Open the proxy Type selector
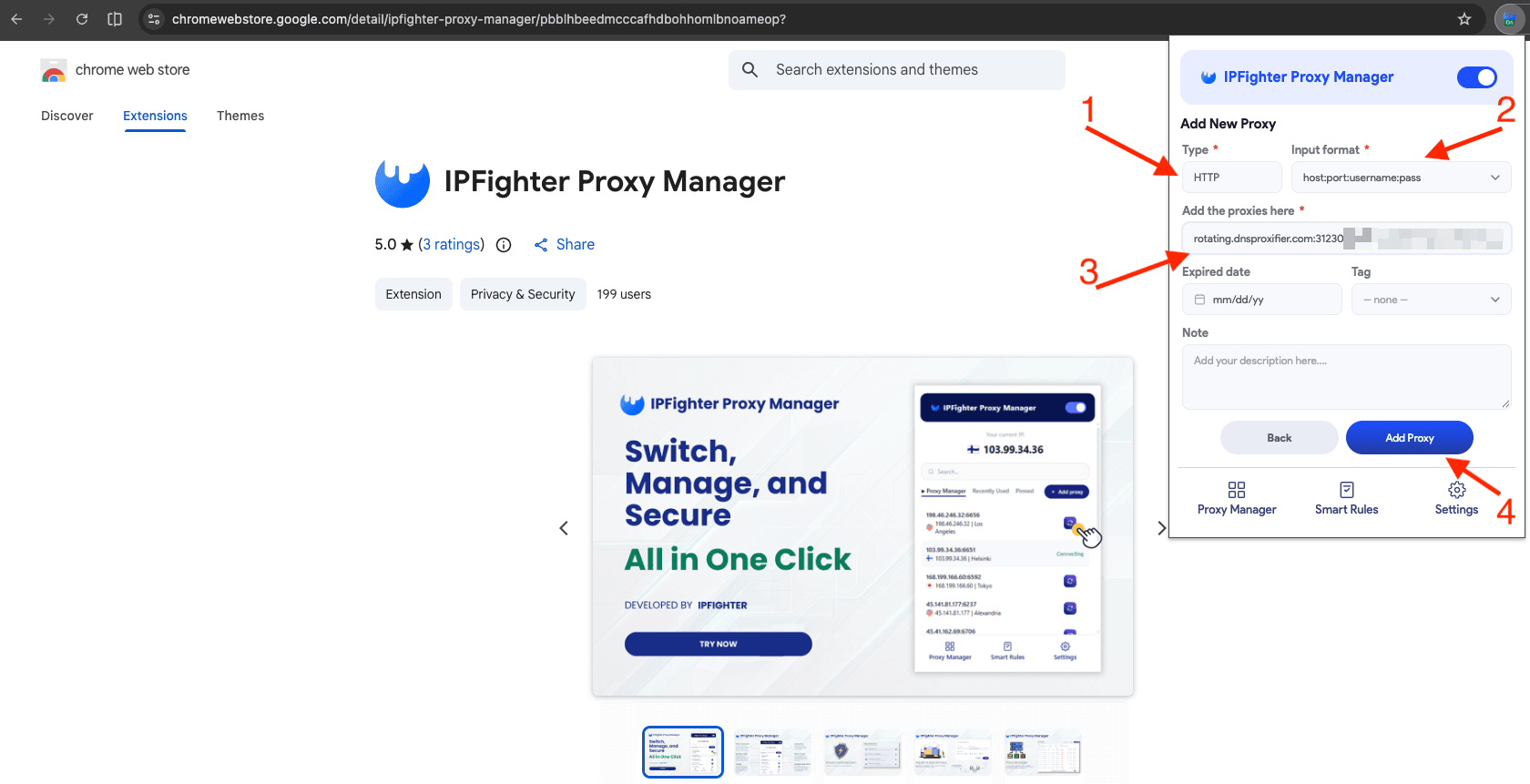Viewport: 1530px width, 784px height. [1231, 178]
